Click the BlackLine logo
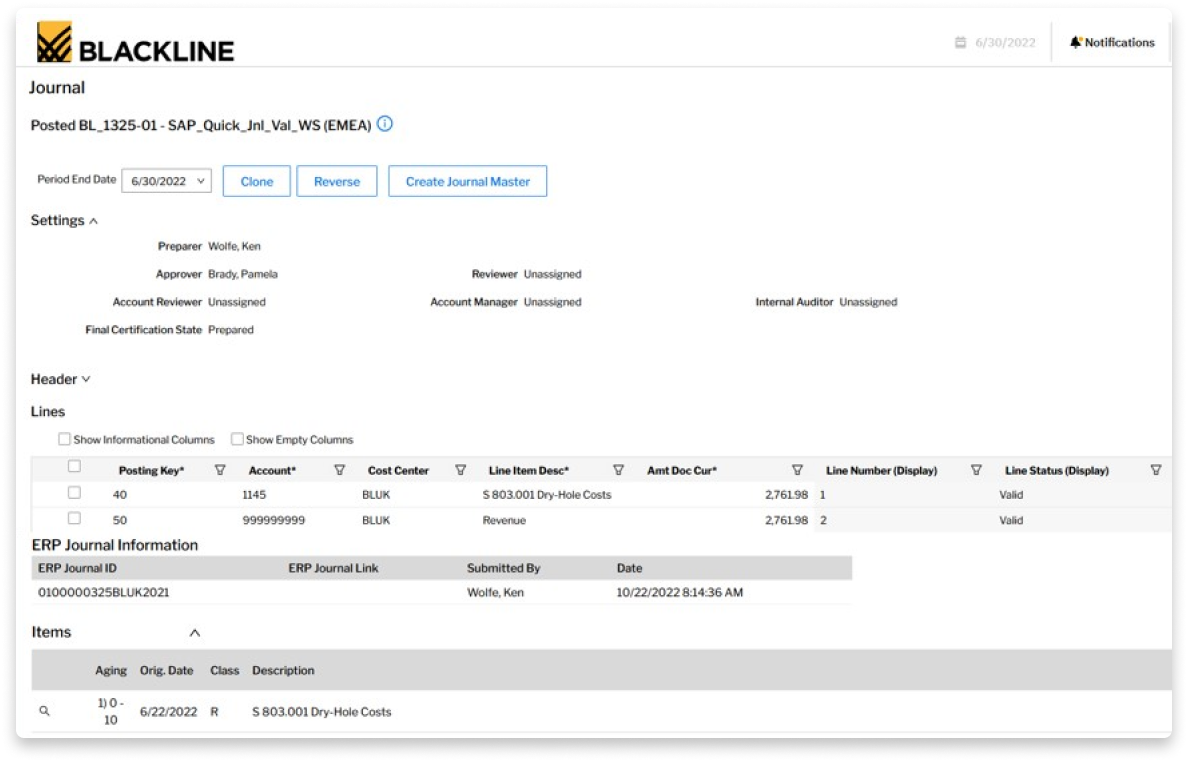1188x762 pixels. [x=135, y=43]
